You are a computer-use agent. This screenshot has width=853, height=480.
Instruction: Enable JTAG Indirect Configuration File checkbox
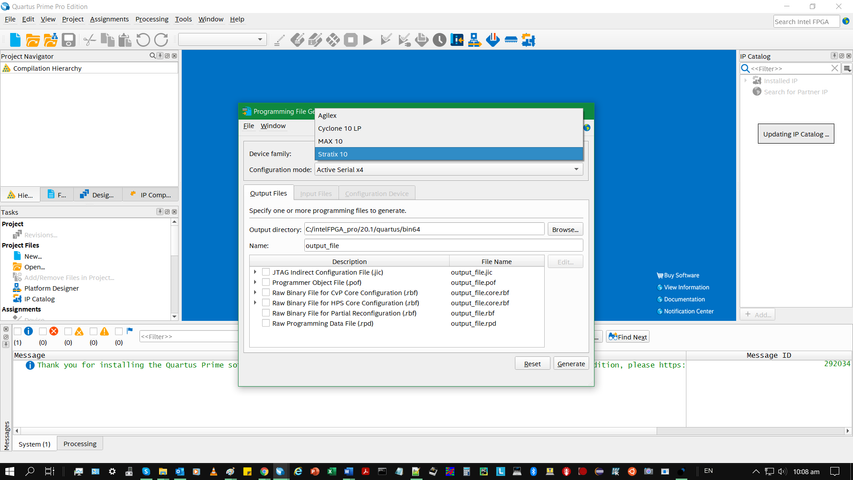[266, 272]
